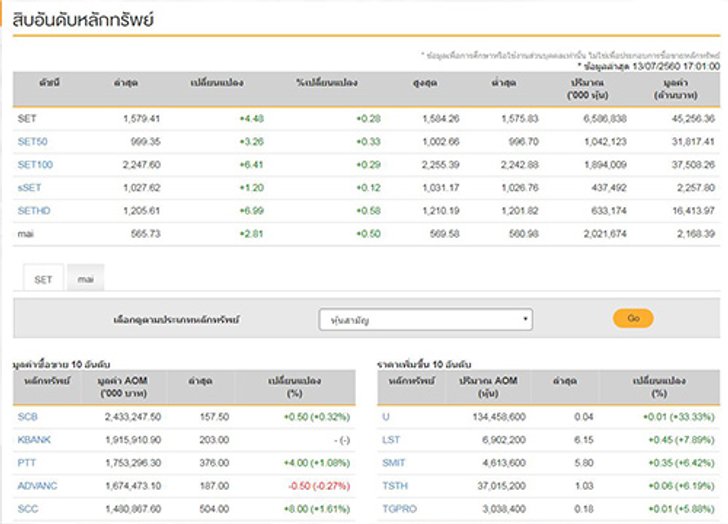Open the SCB stock link
This screenshot has width=728, height=524.
point(27,417)
